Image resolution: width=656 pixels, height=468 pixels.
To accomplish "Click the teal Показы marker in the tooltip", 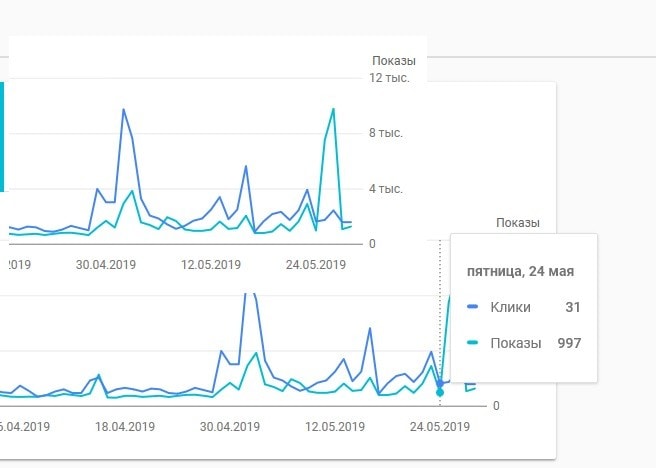I will 472,343.
